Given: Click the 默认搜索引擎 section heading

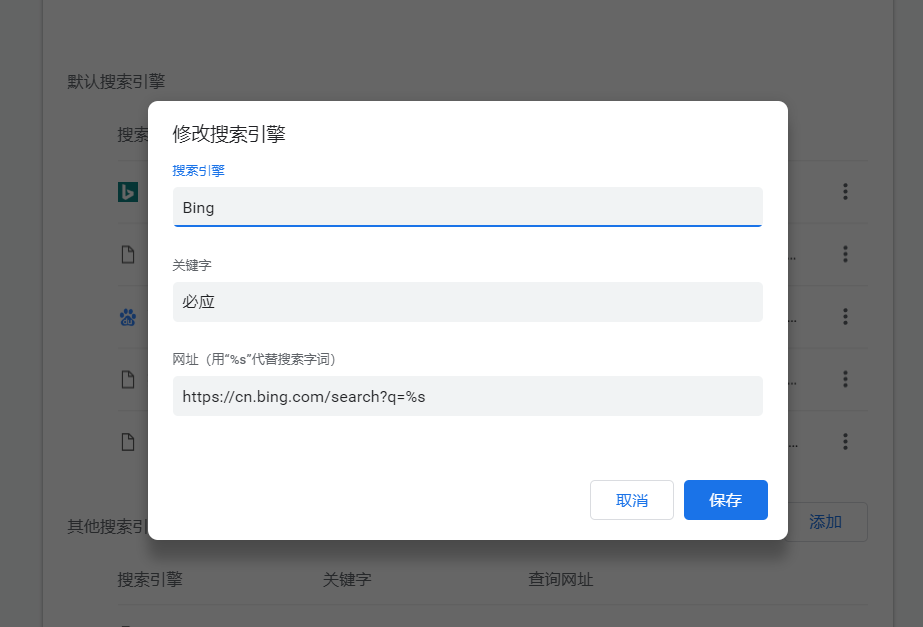Looking at the screenshot, I should point(116,81).
